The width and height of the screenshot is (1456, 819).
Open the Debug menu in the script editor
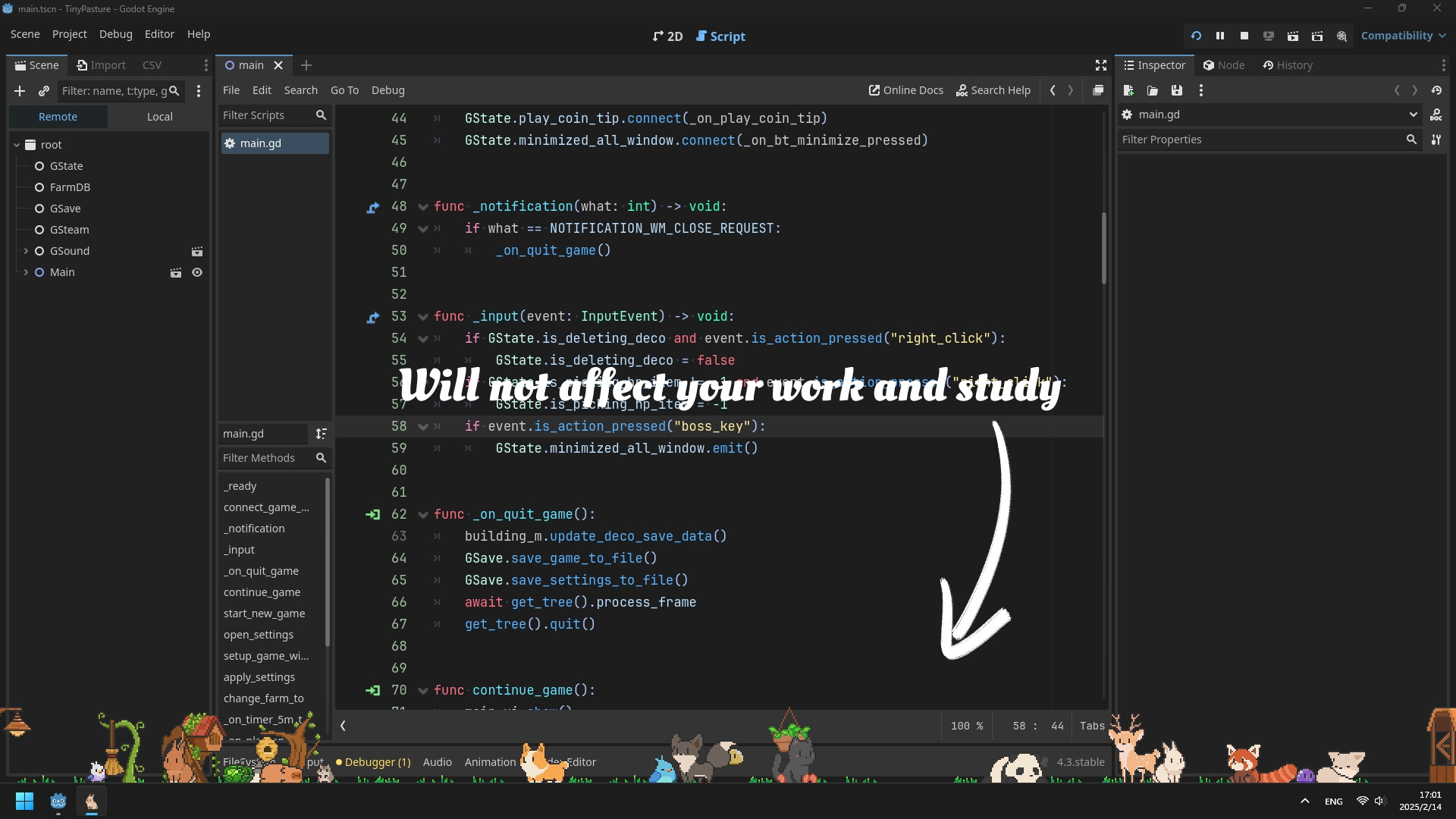click(388, 90)
